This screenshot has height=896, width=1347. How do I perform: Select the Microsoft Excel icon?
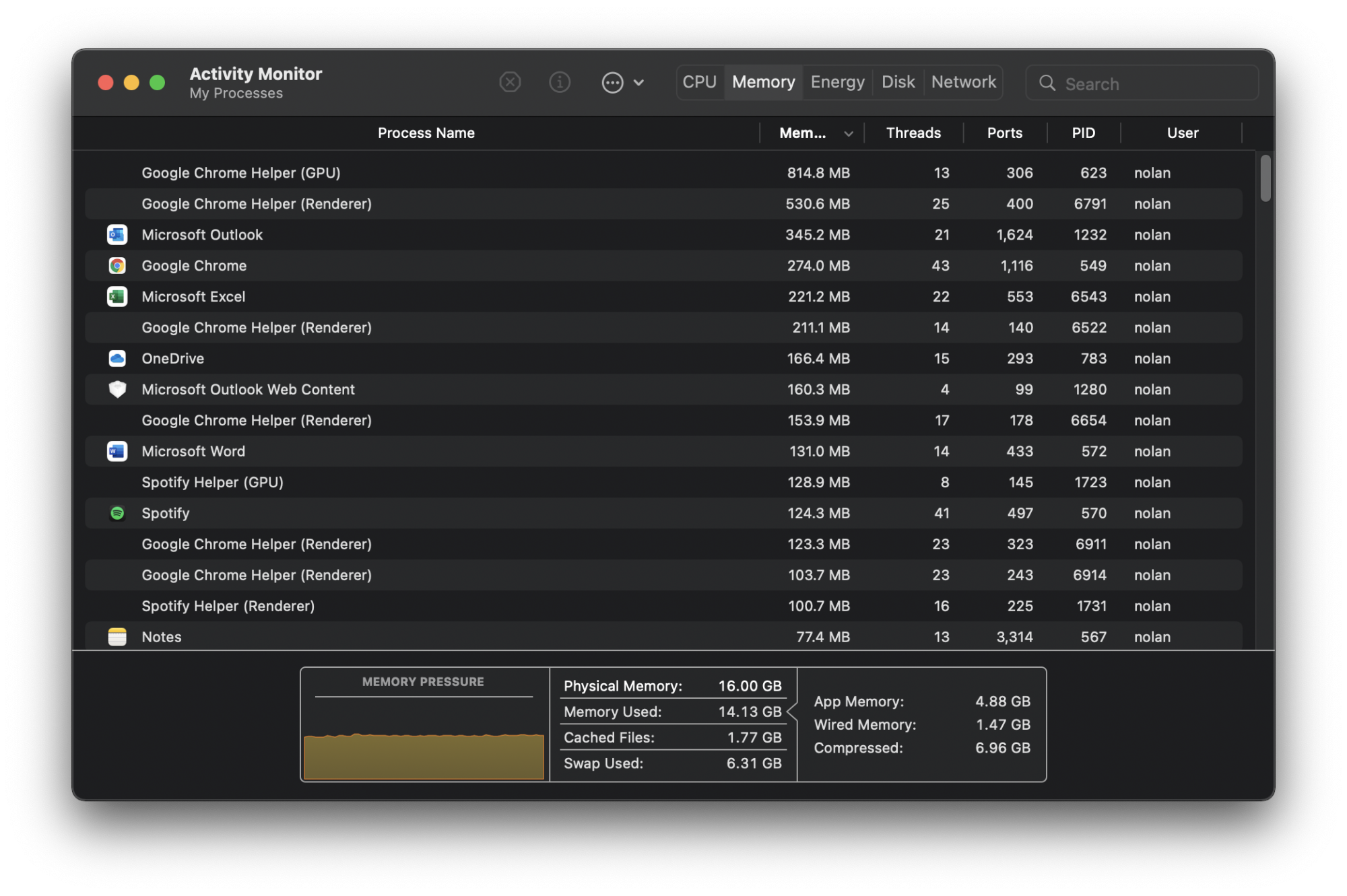click(117, 296)
